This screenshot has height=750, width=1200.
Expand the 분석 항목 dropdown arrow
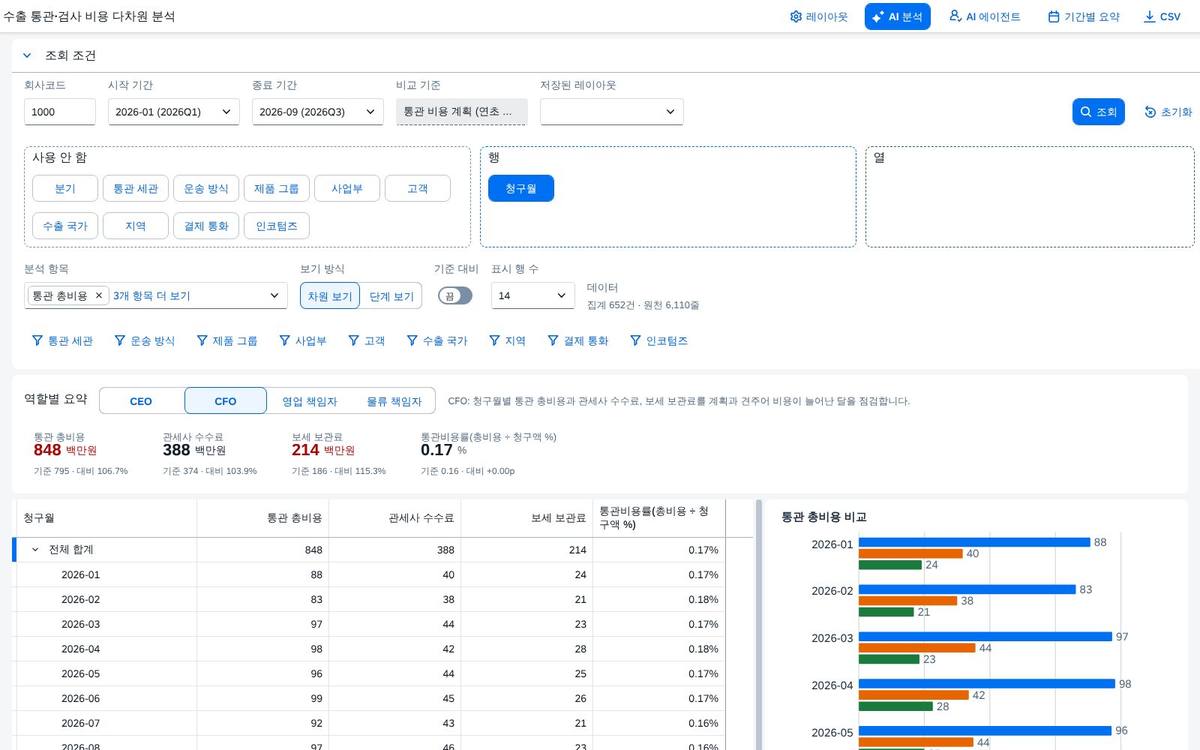tap(275, 296)
